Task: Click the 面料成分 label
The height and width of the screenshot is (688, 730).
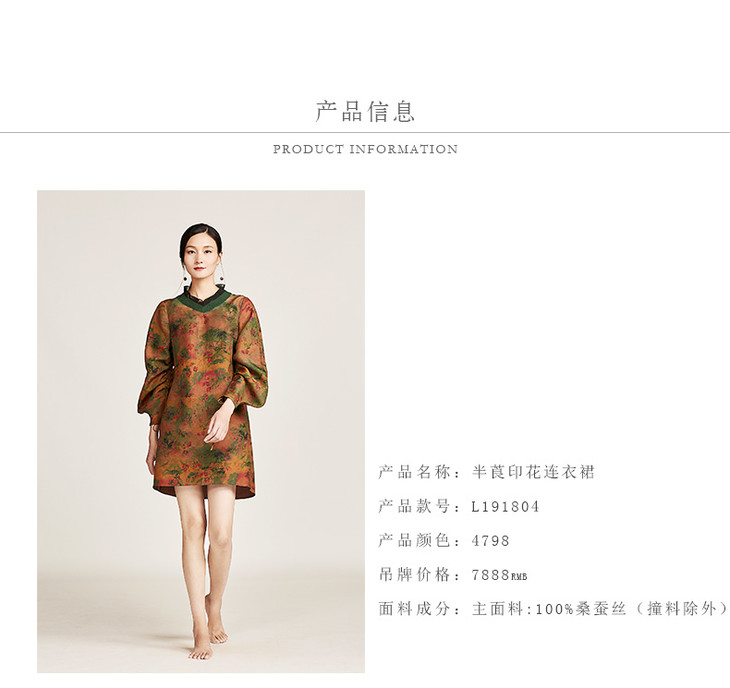Action: (414, 609)
